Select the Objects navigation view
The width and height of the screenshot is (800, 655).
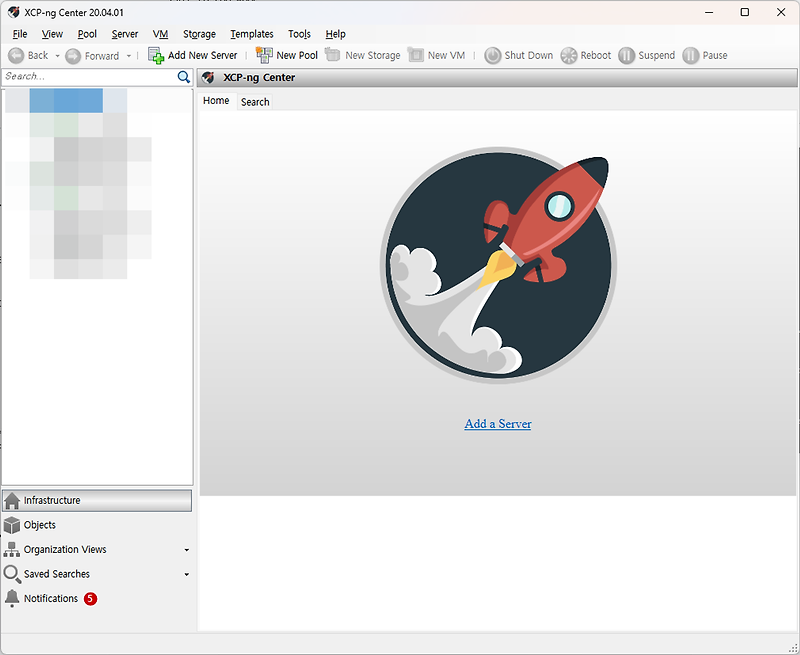pos(97,525)
